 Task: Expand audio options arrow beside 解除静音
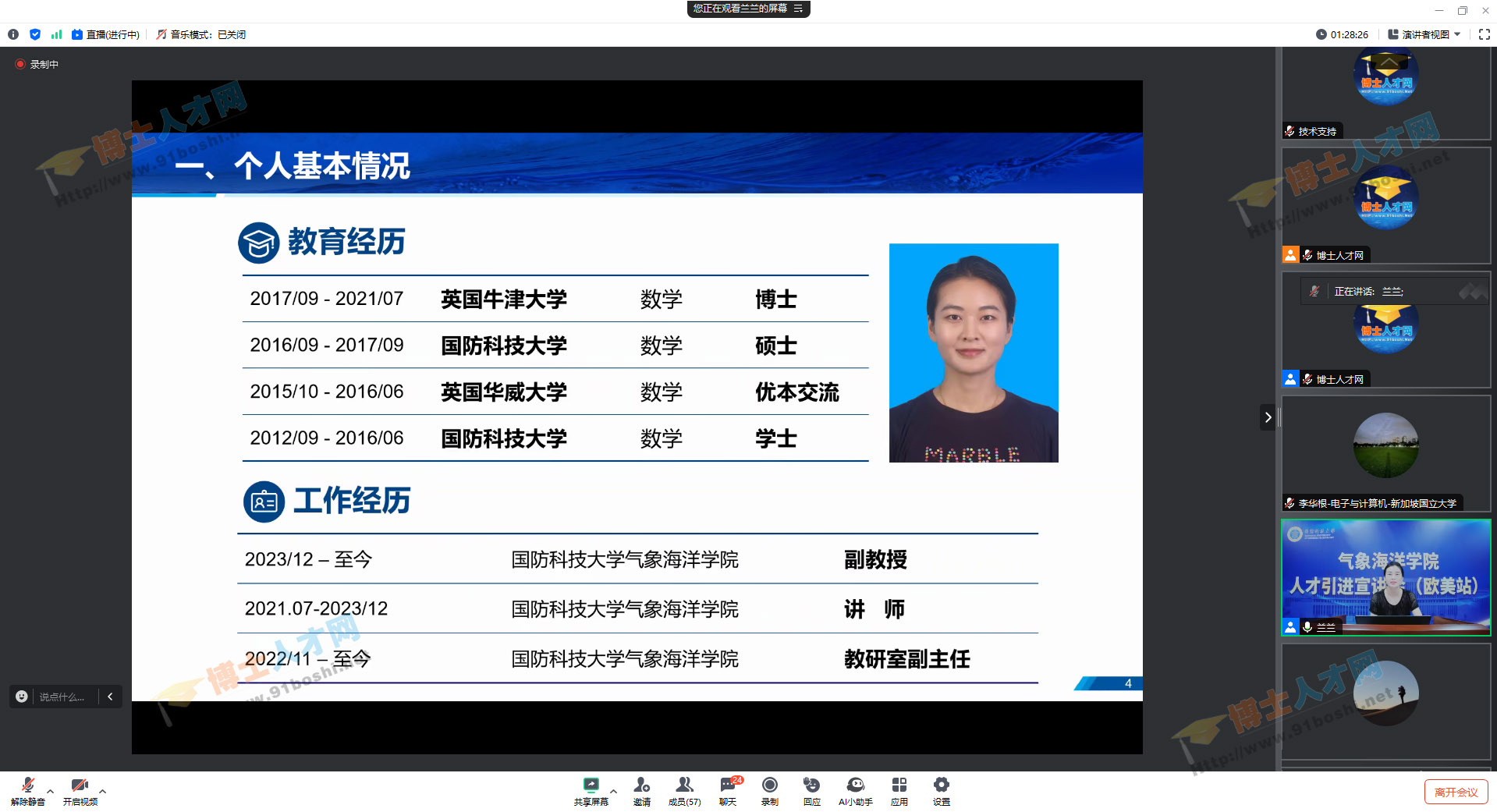[51, 791]
